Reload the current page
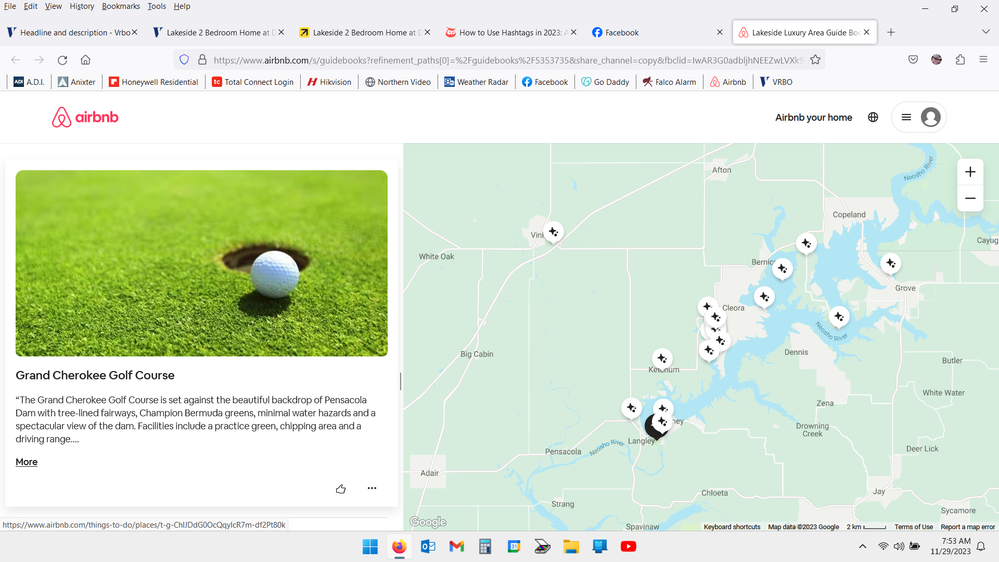Viewport: 999px width, 562px height. (62, 60)
